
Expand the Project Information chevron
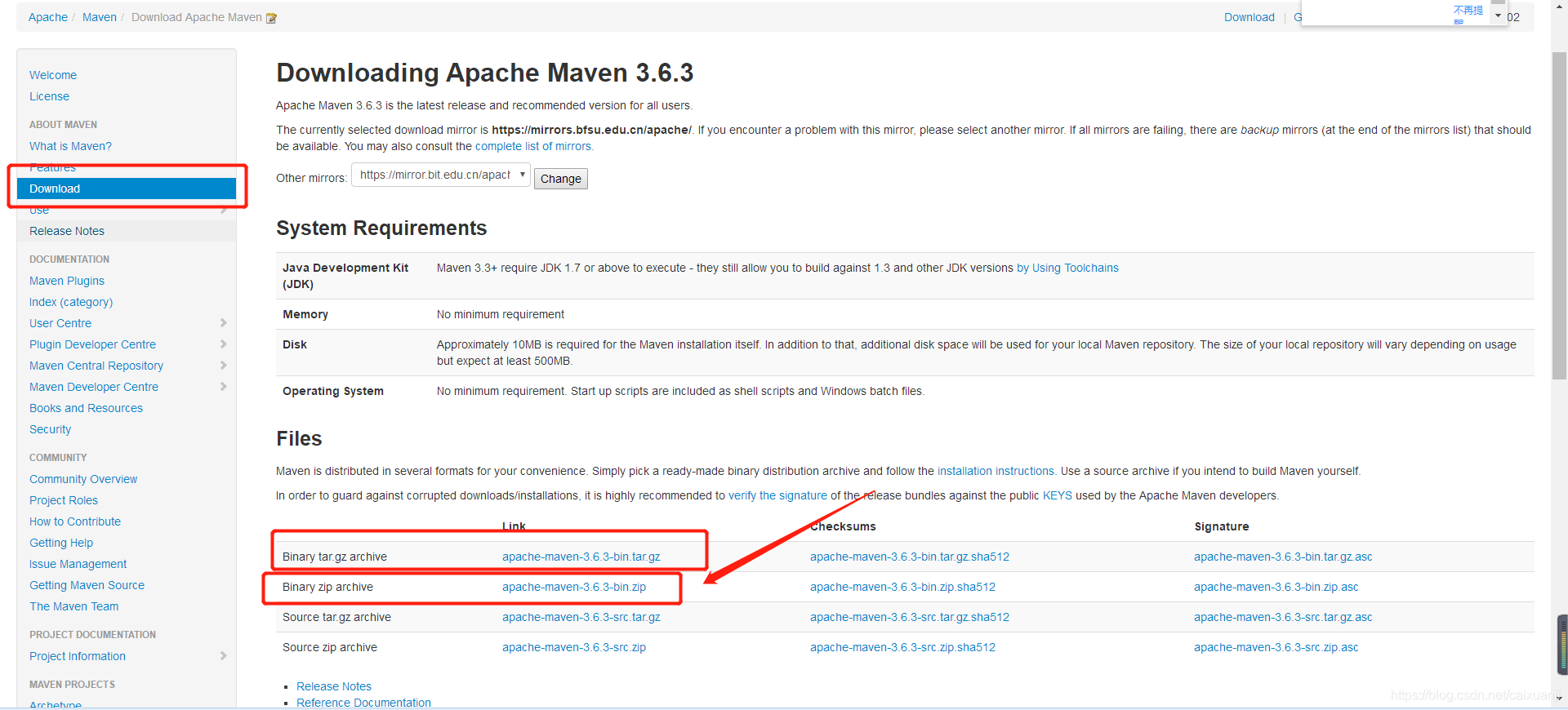tap(224, 656)
